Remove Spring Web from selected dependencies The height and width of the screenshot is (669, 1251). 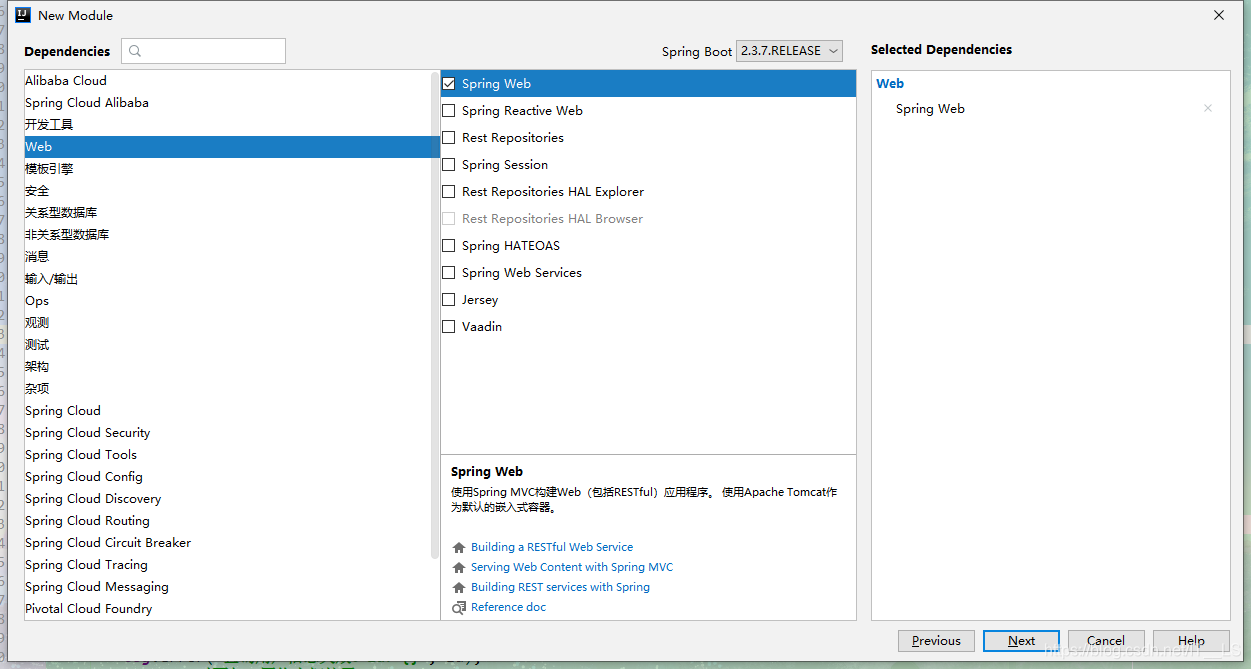(1208, 108)
